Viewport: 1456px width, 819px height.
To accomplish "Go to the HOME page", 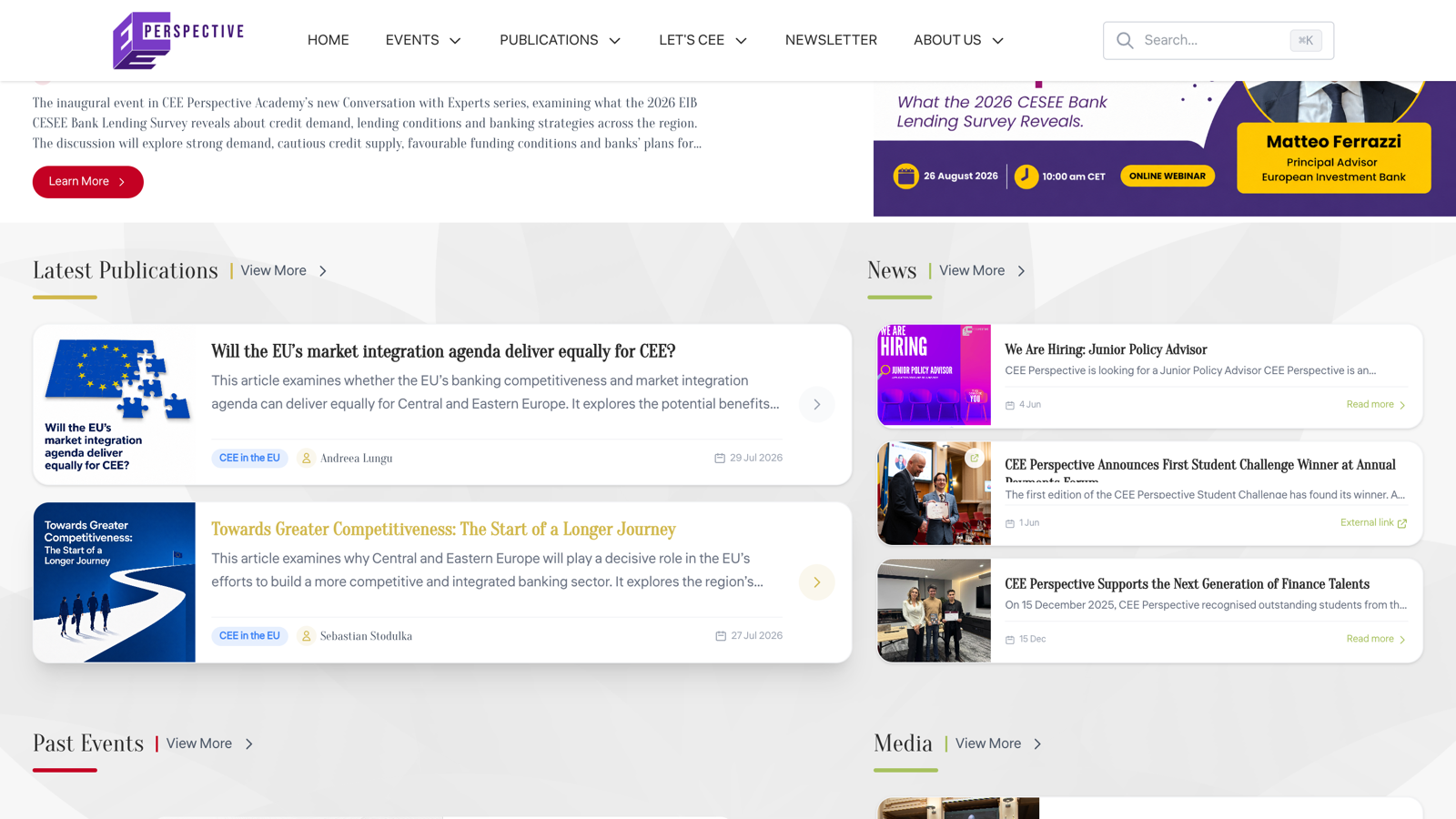I will [329, 40].
